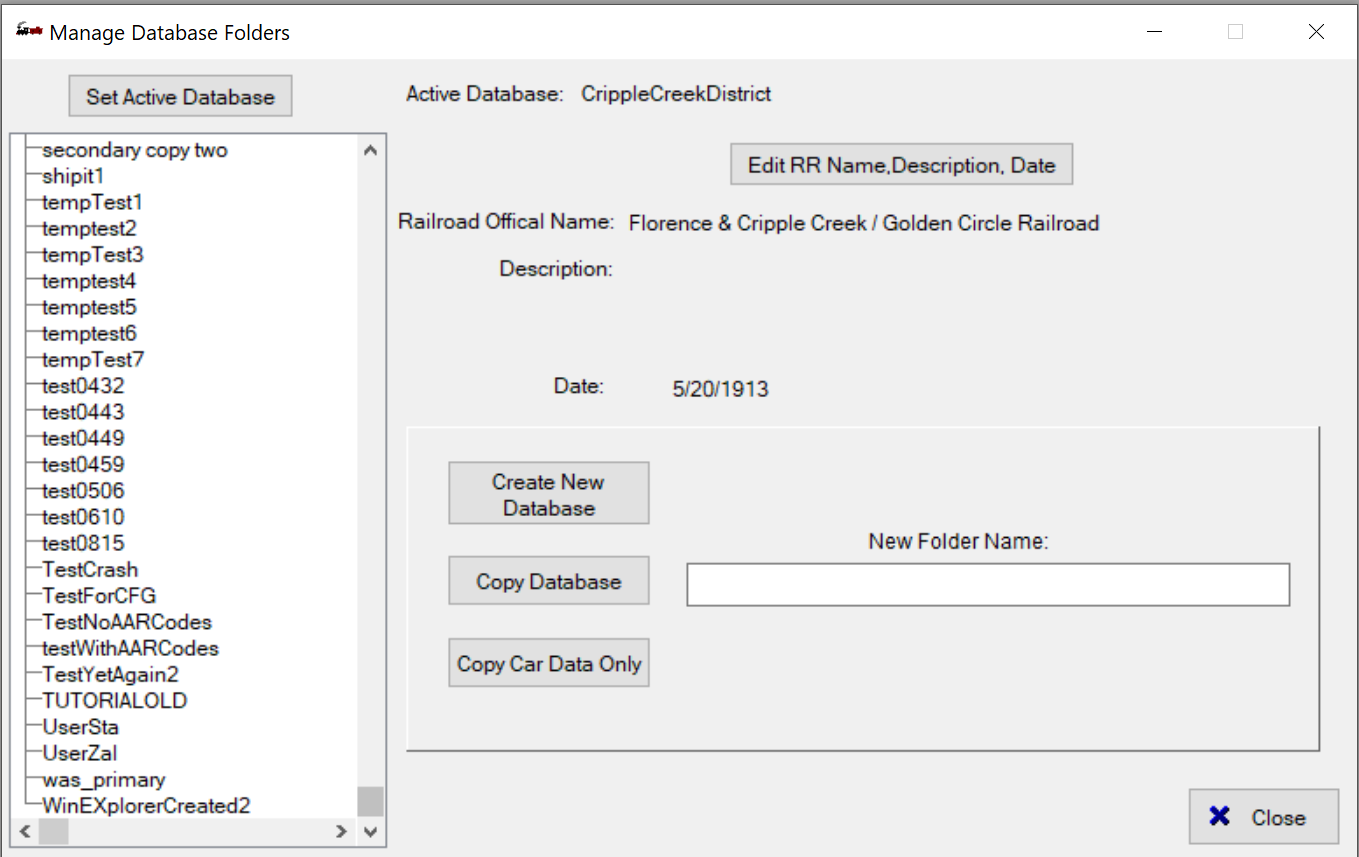
Task: Select the test0443 folder
Action: tap(83, 412)
